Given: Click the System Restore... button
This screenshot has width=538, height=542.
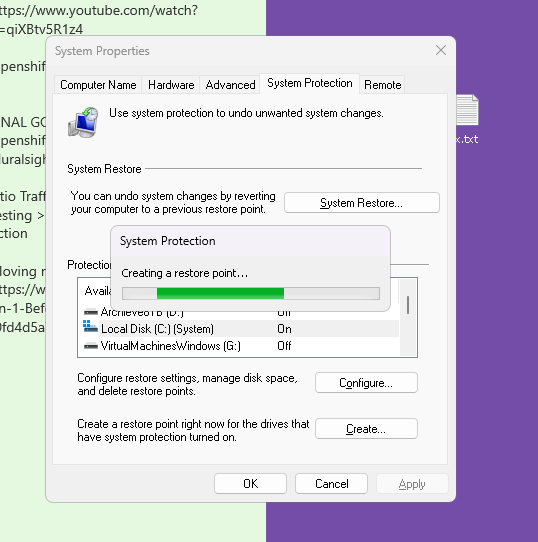Looking at the screenshot, I should pyautogui.click(x=362, y=203).
